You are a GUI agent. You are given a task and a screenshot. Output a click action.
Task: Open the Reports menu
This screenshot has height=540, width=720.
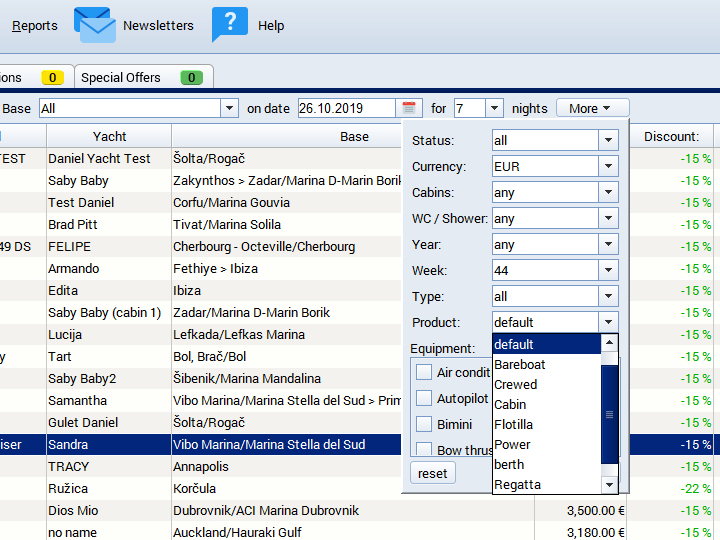[x=35, y=26]
